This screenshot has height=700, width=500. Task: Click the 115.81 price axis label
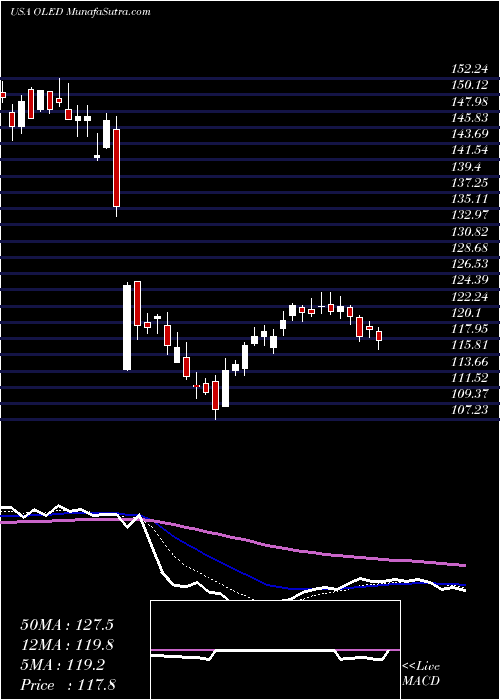tap(470, 345)
